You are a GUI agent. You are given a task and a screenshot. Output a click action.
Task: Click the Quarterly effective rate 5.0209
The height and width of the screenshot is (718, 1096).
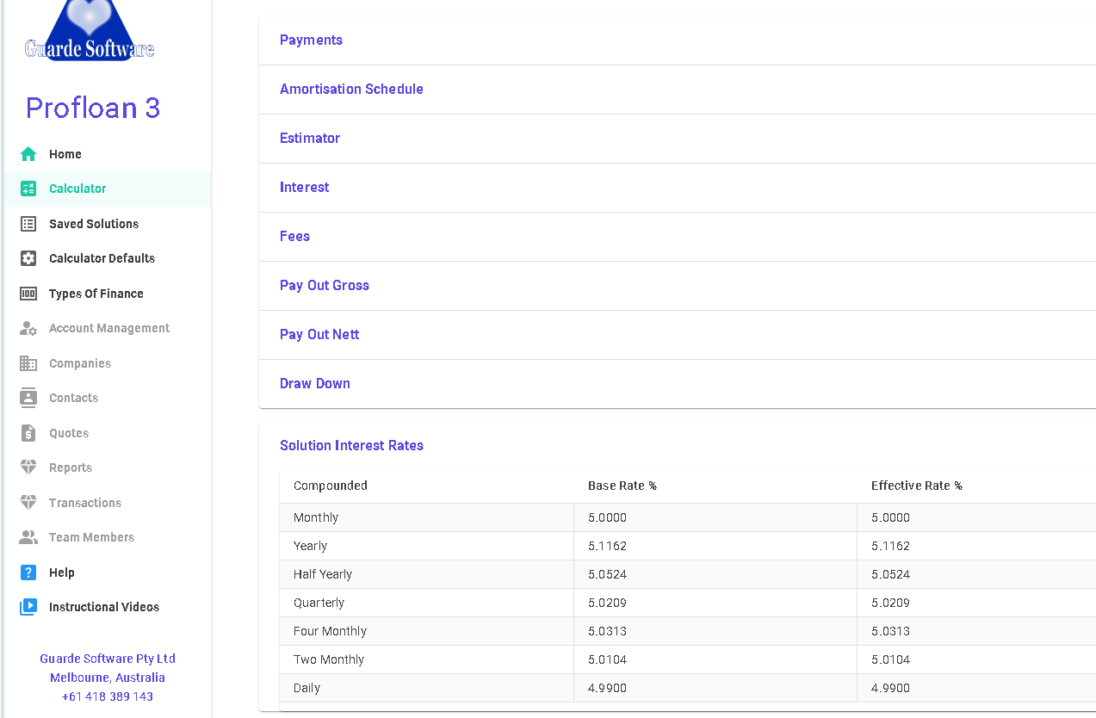890,603
